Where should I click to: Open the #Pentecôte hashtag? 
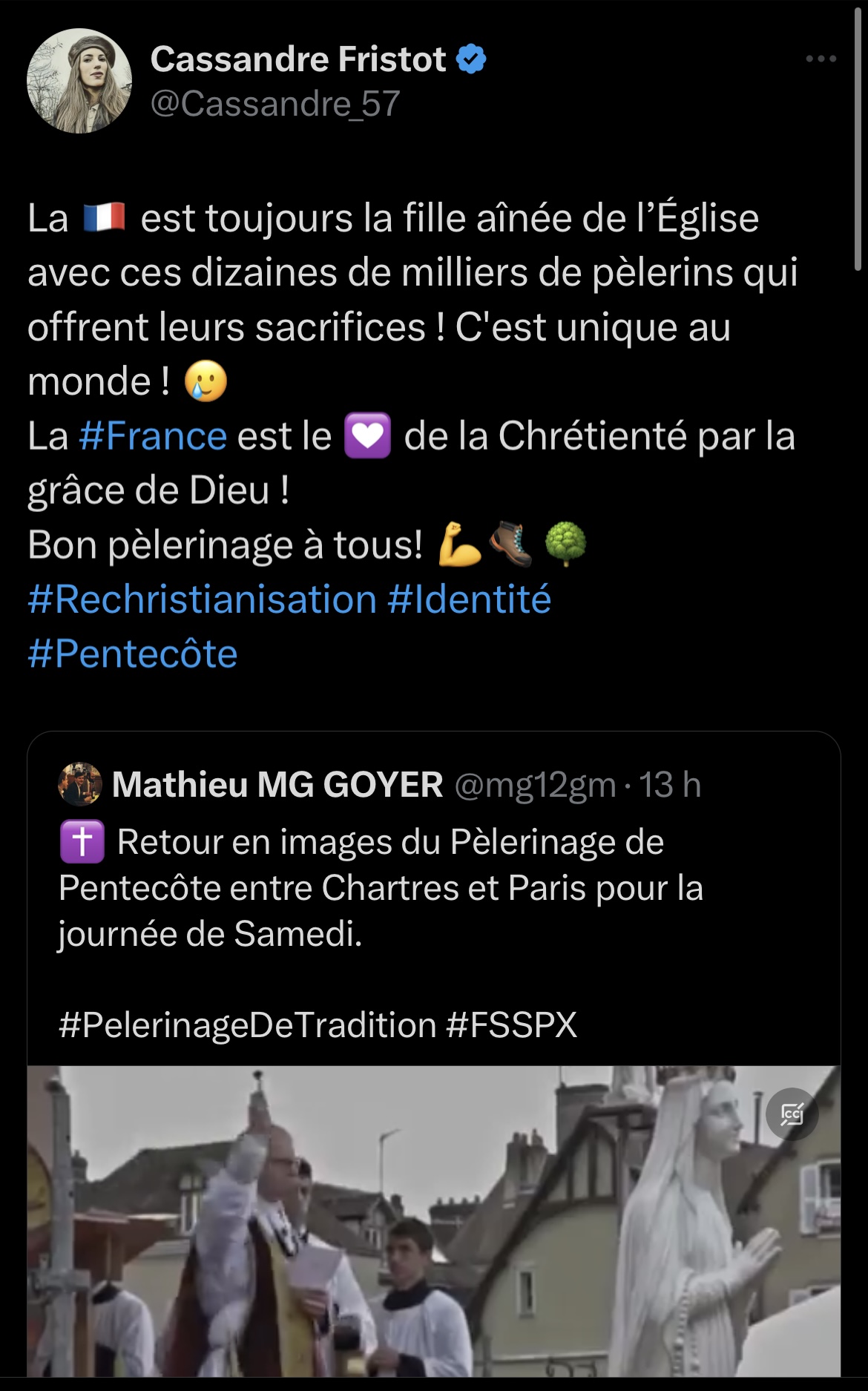point(133,654)
